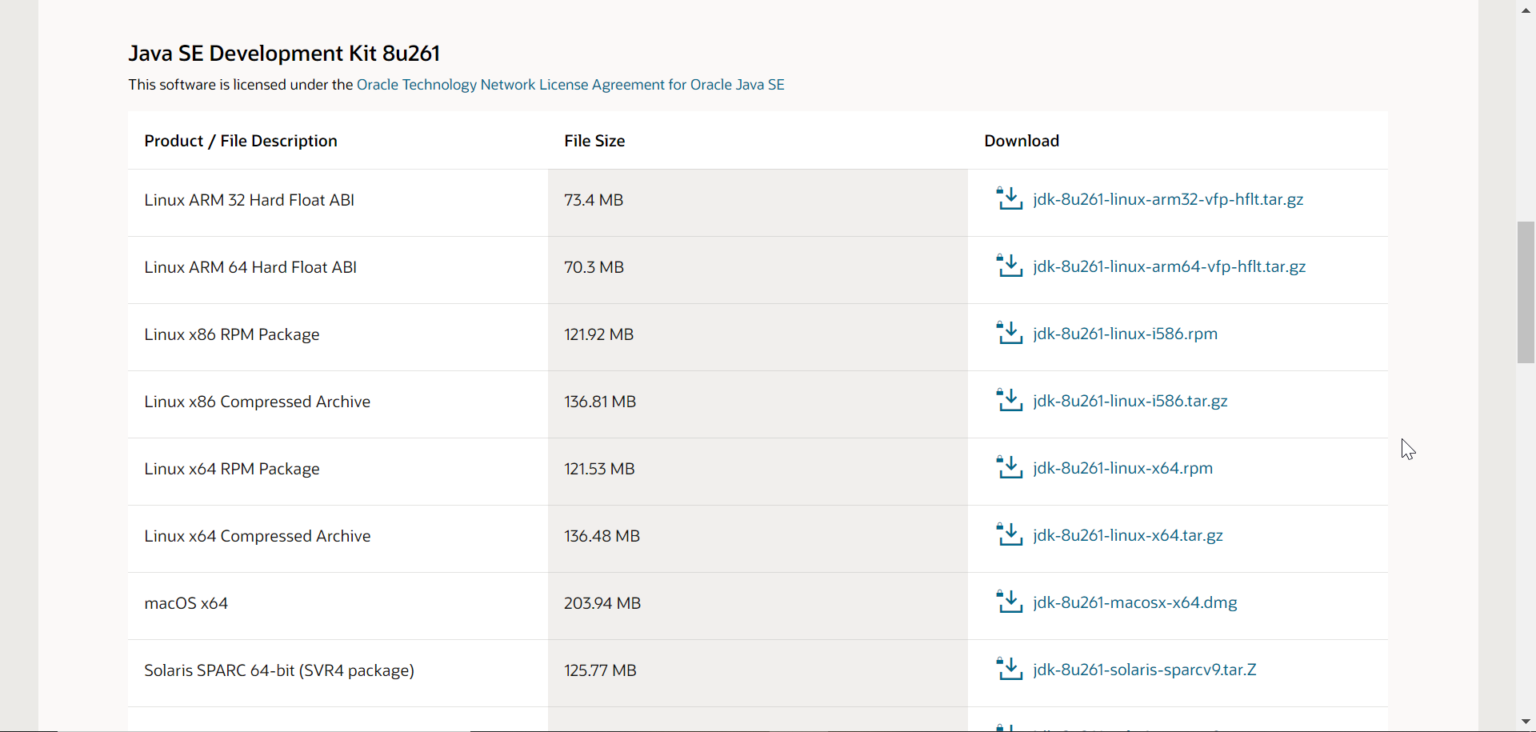Click the page vertical scrollbar thumb

pos(1526,292)
